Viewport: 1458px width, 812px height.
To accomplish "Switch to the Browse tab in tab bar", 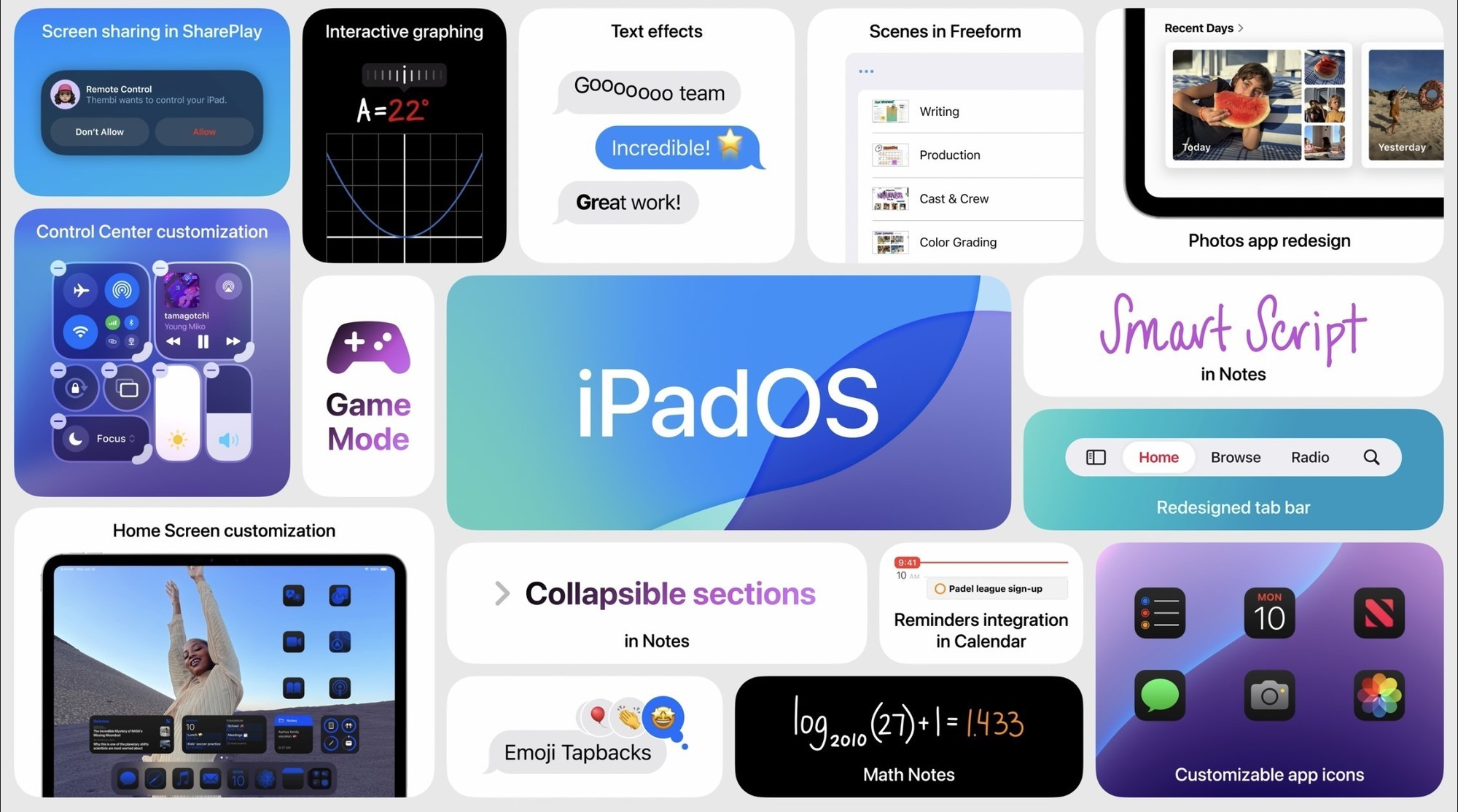I will 1235,457.
